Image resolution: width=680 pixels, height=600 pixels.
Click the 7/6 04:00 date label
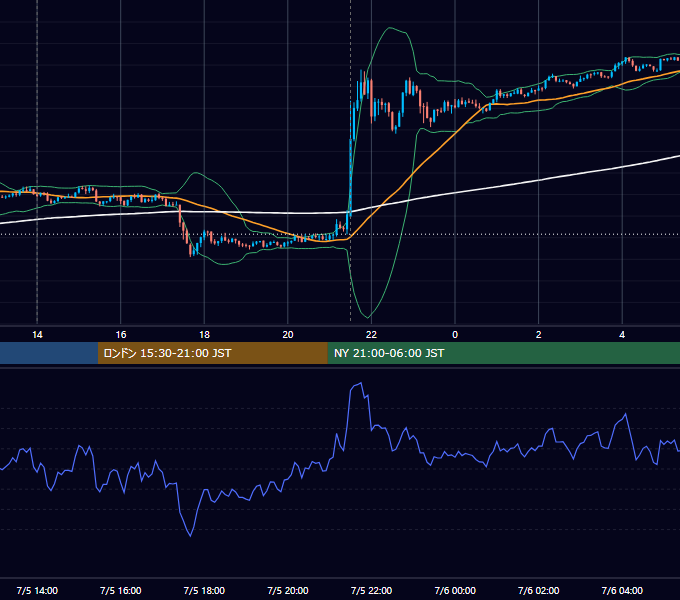pos(622,590)
